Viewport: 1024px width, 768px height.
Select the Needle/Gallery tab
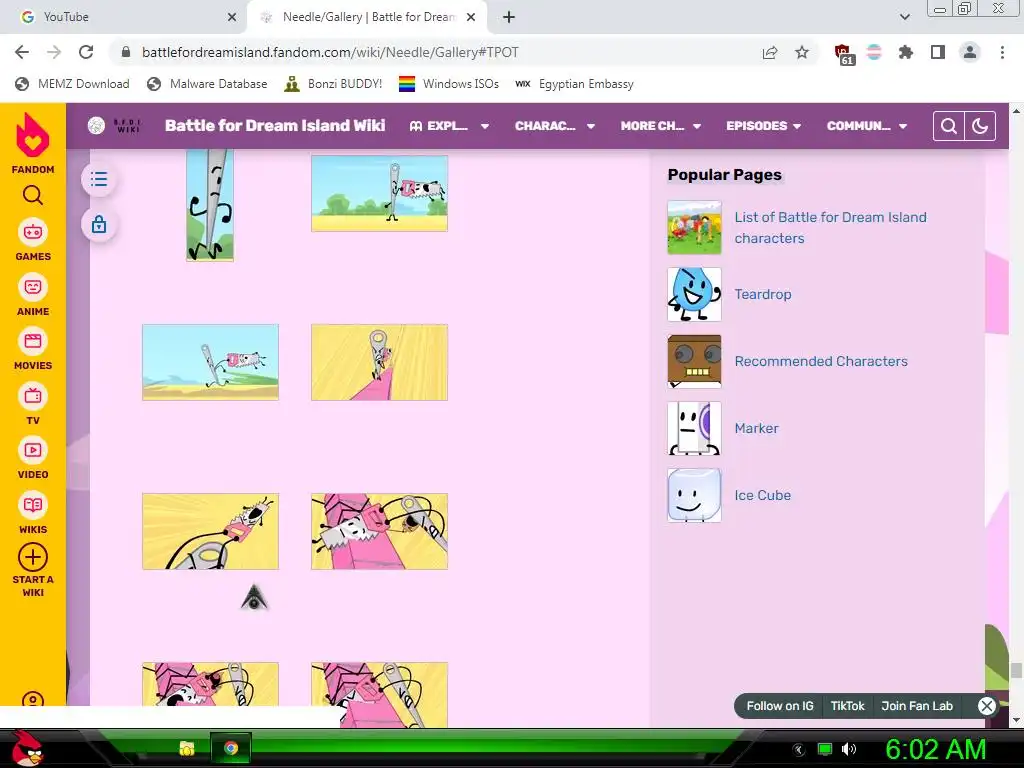367,17
